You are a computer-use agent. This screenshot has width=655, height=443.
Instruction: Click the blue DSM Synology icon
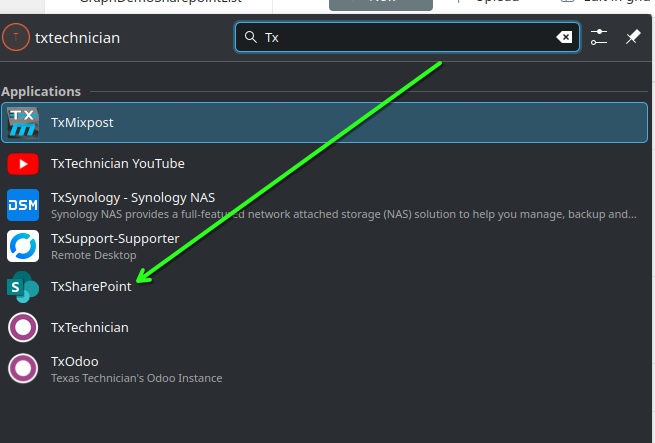pos(23,204)
